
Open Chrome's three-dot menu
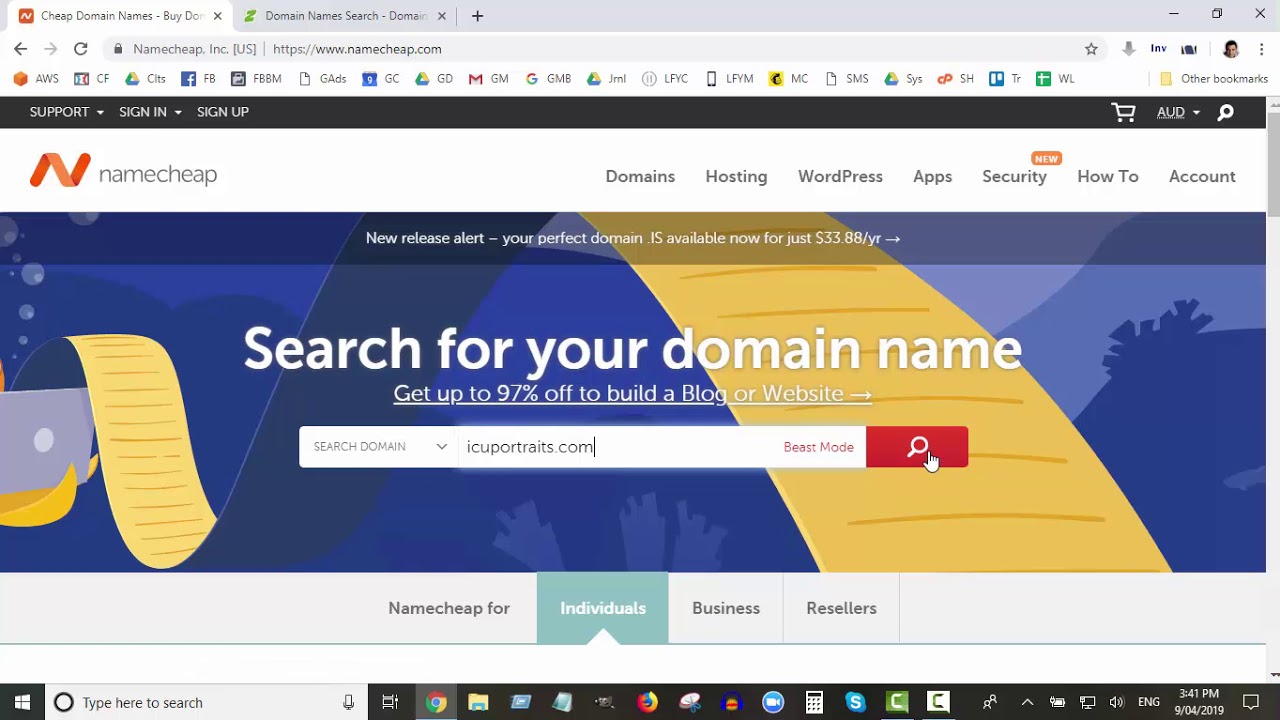coord(1262,49)
